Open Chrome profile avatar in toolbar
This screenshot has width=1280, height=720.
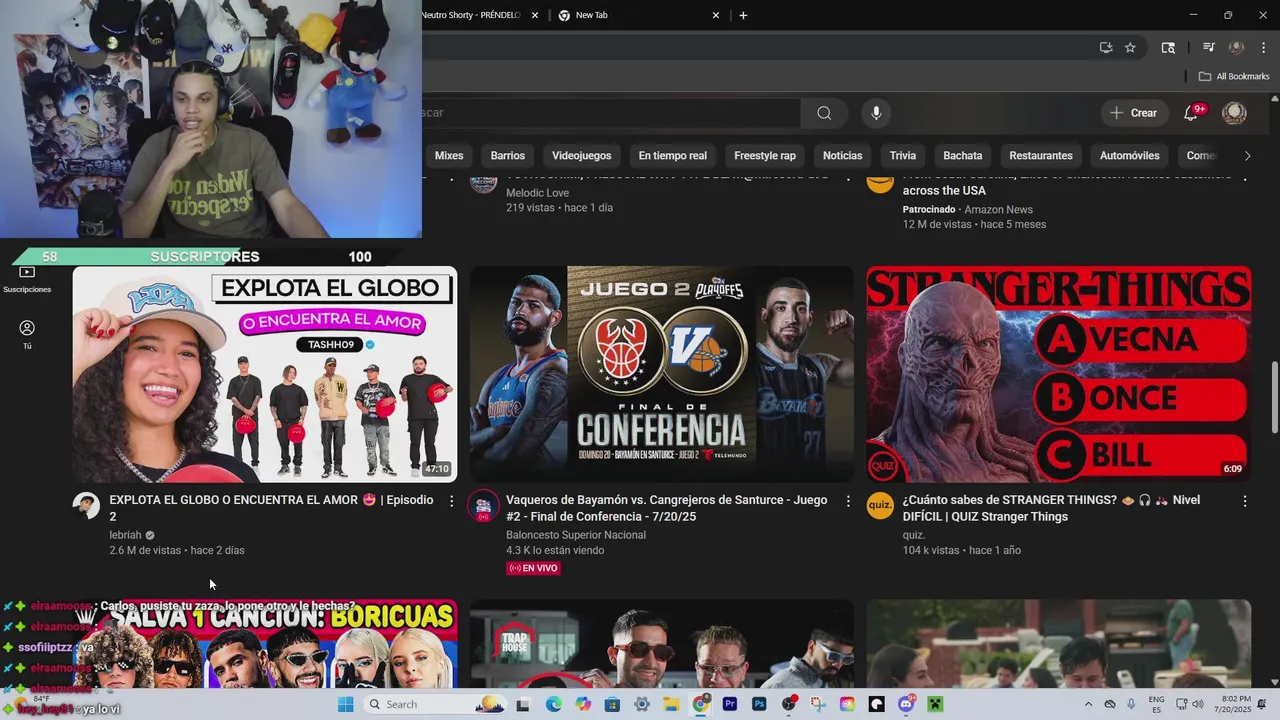(1236, 47)
